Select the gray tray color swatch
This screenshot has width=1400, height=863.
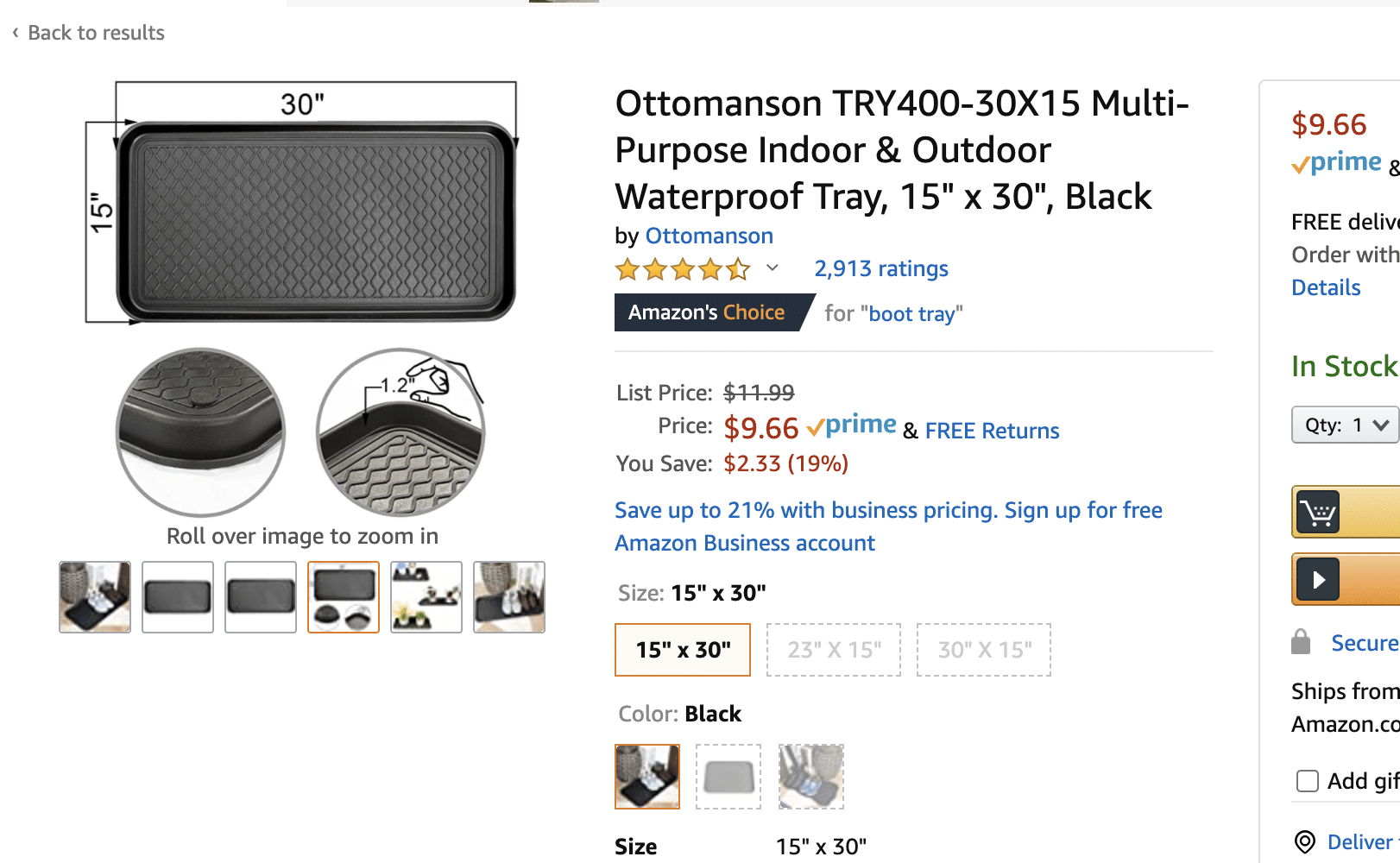pyautogui.click(x=728, y=777)
